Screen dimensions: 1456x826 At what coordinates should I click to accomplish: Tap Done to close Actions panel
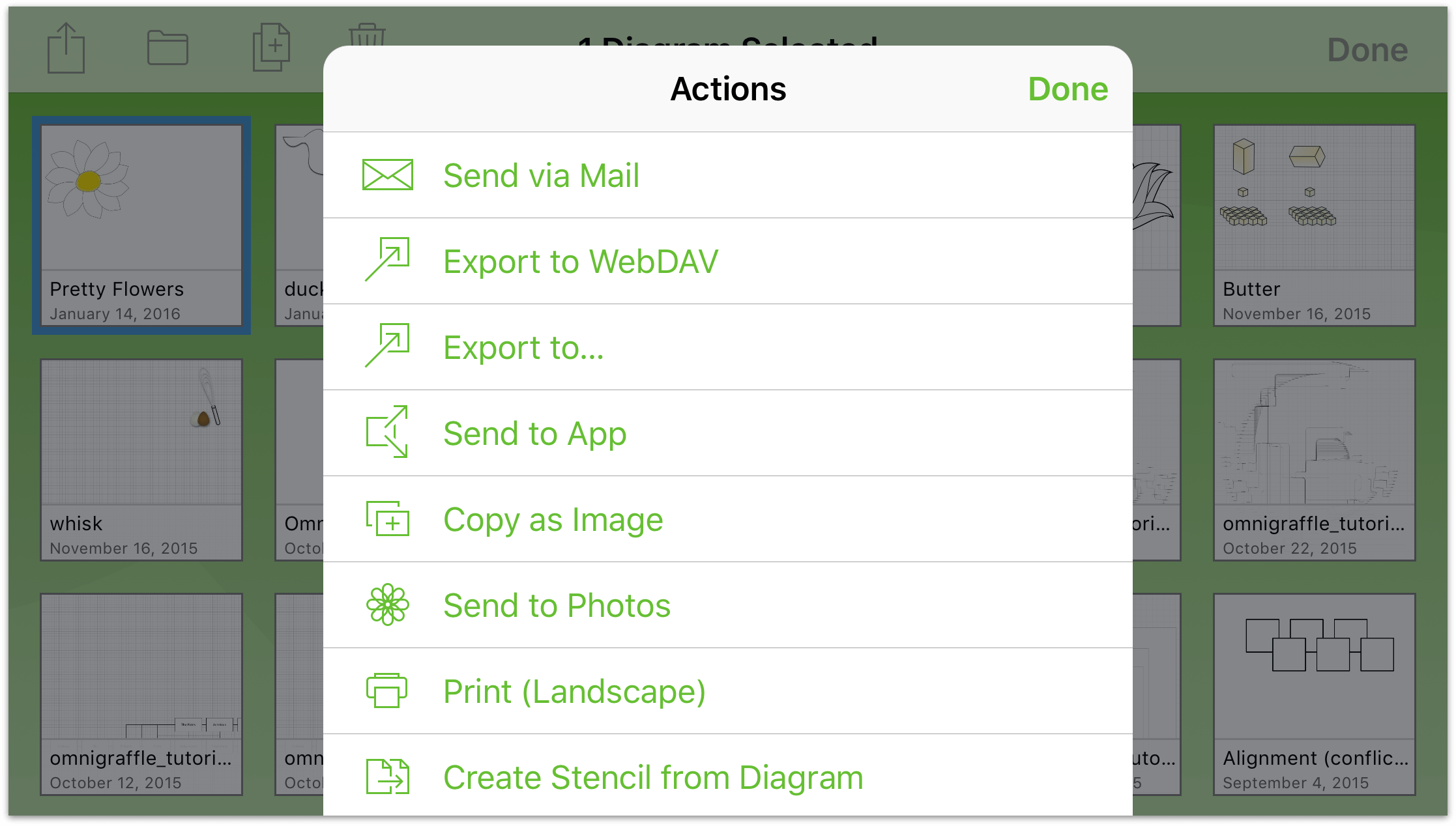pyautogui.click(x=1069, y=88)
